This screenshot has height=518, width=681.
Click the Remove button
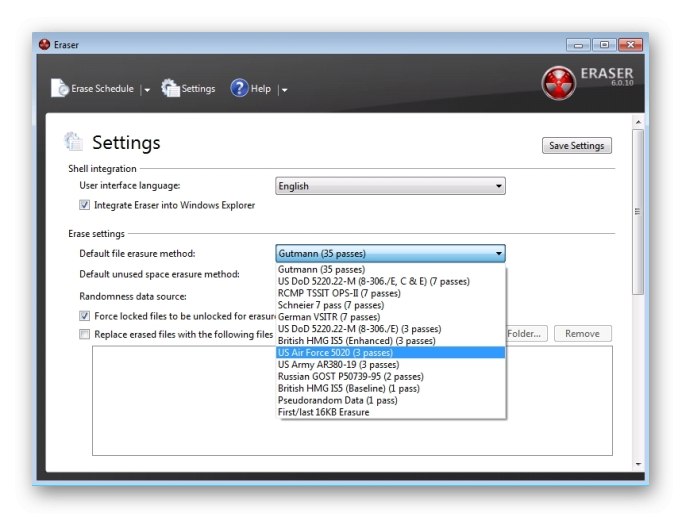point(582,333)
